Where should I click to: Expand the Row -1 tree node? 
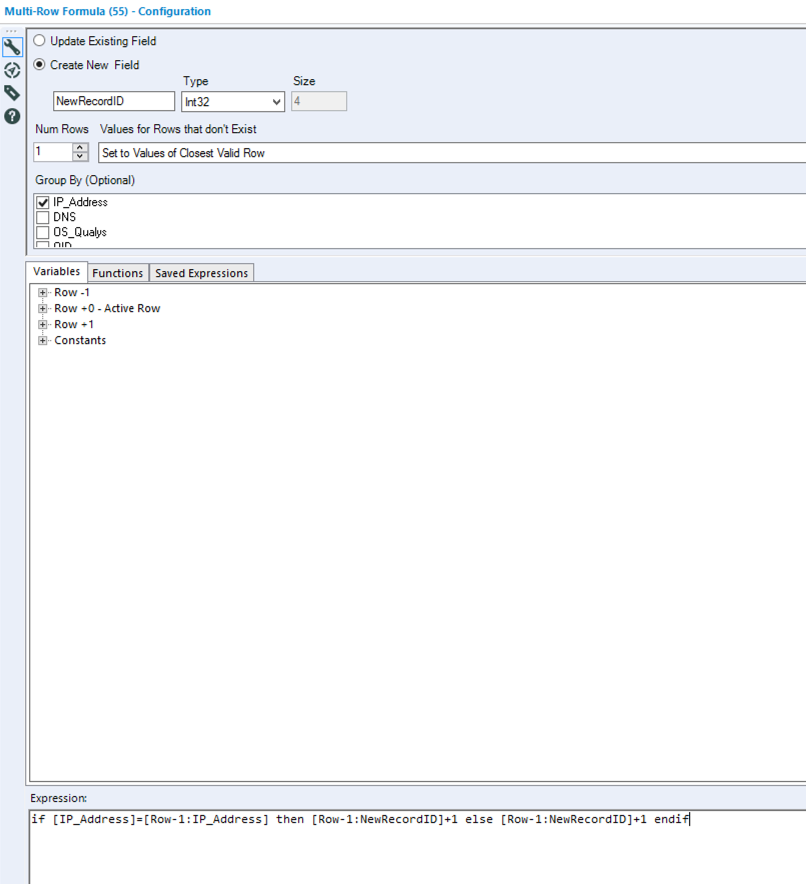click(42, 293)
